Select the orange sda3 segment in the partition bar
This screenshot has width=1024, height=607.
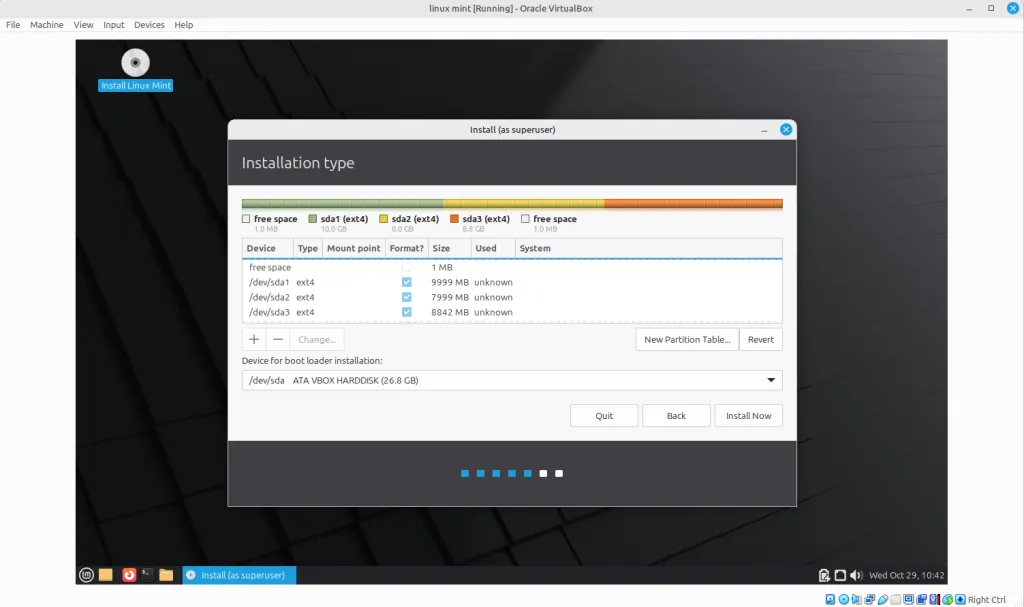(692, 204)
